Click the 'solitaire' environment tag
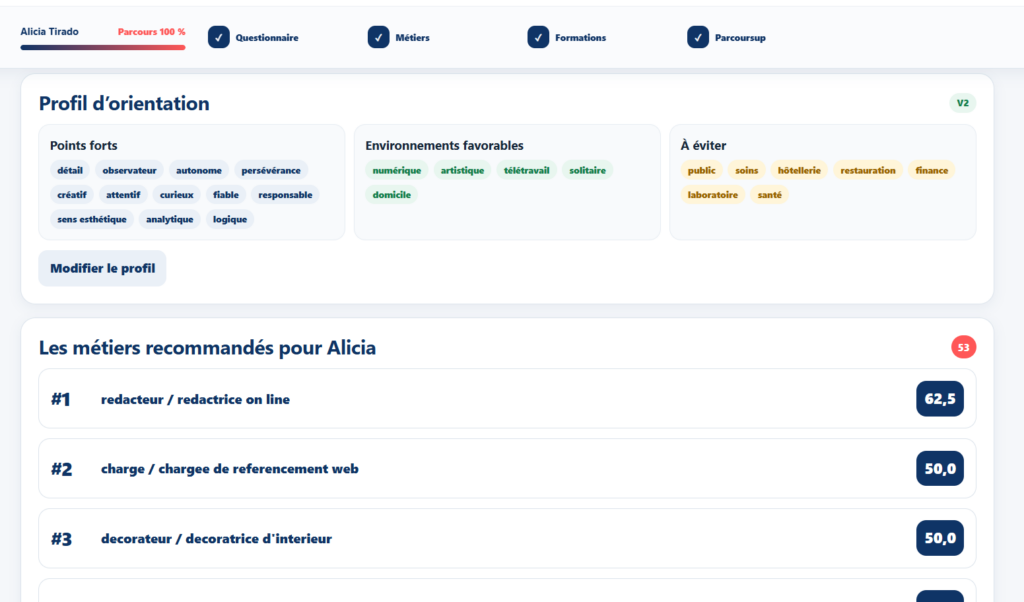The height and width of the screenshot is (602, 1024). tap(587, 170)
